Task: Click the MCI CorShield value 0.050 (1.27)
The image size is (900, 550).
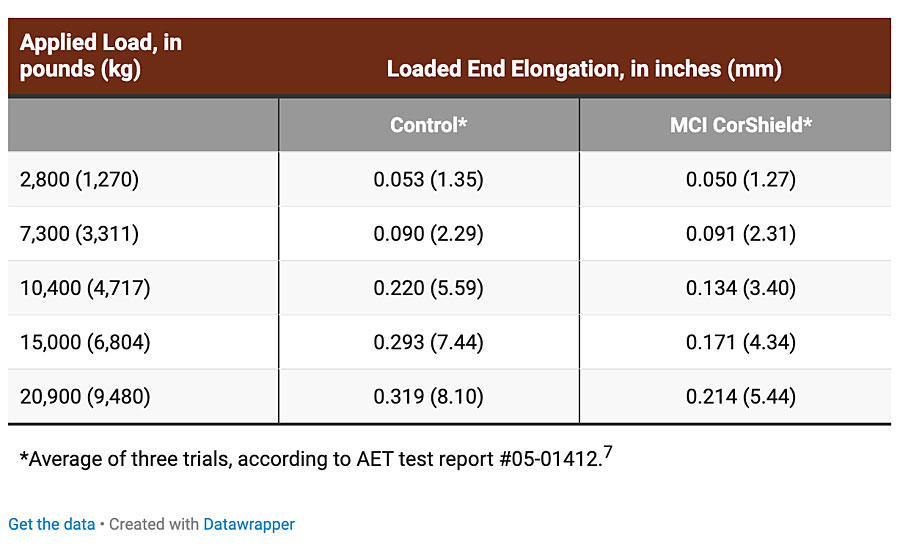Action: click(740, 180)
